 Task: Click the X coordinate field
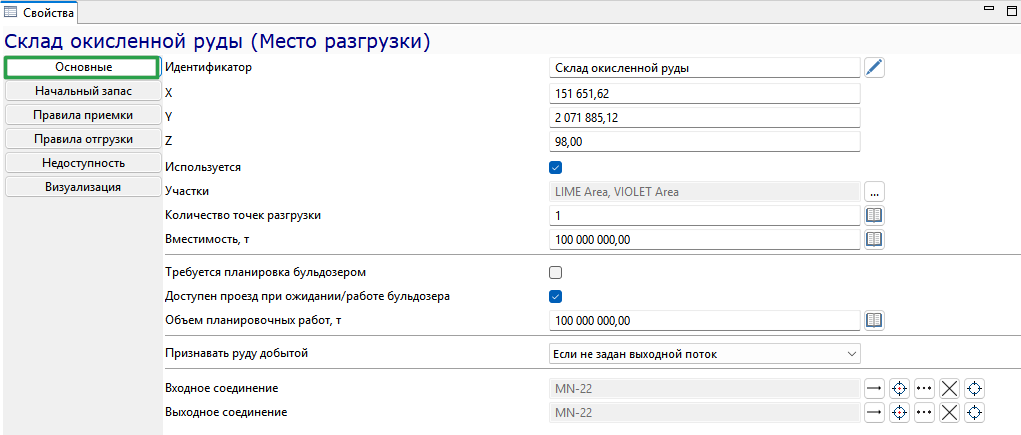click(x=705, y=93)
